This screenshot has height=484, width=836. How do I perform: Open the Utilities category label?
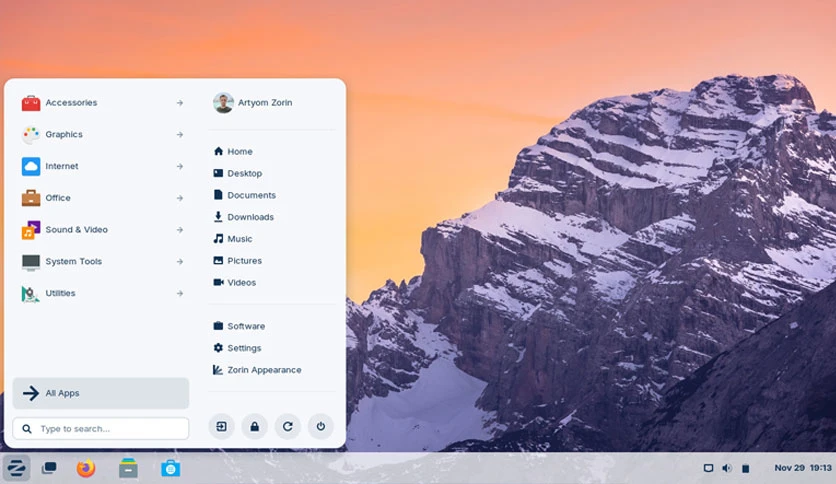click(60, 293)
